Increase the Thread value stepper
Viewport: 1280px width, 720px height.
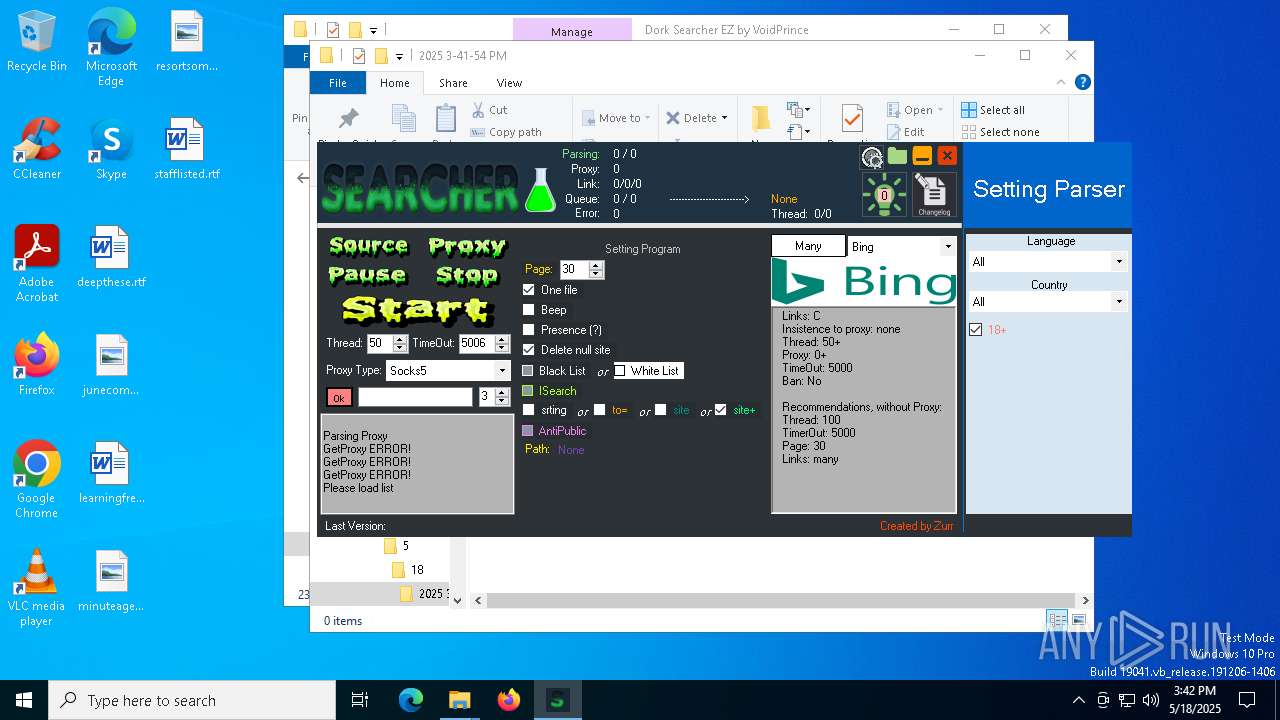point(400,339)
